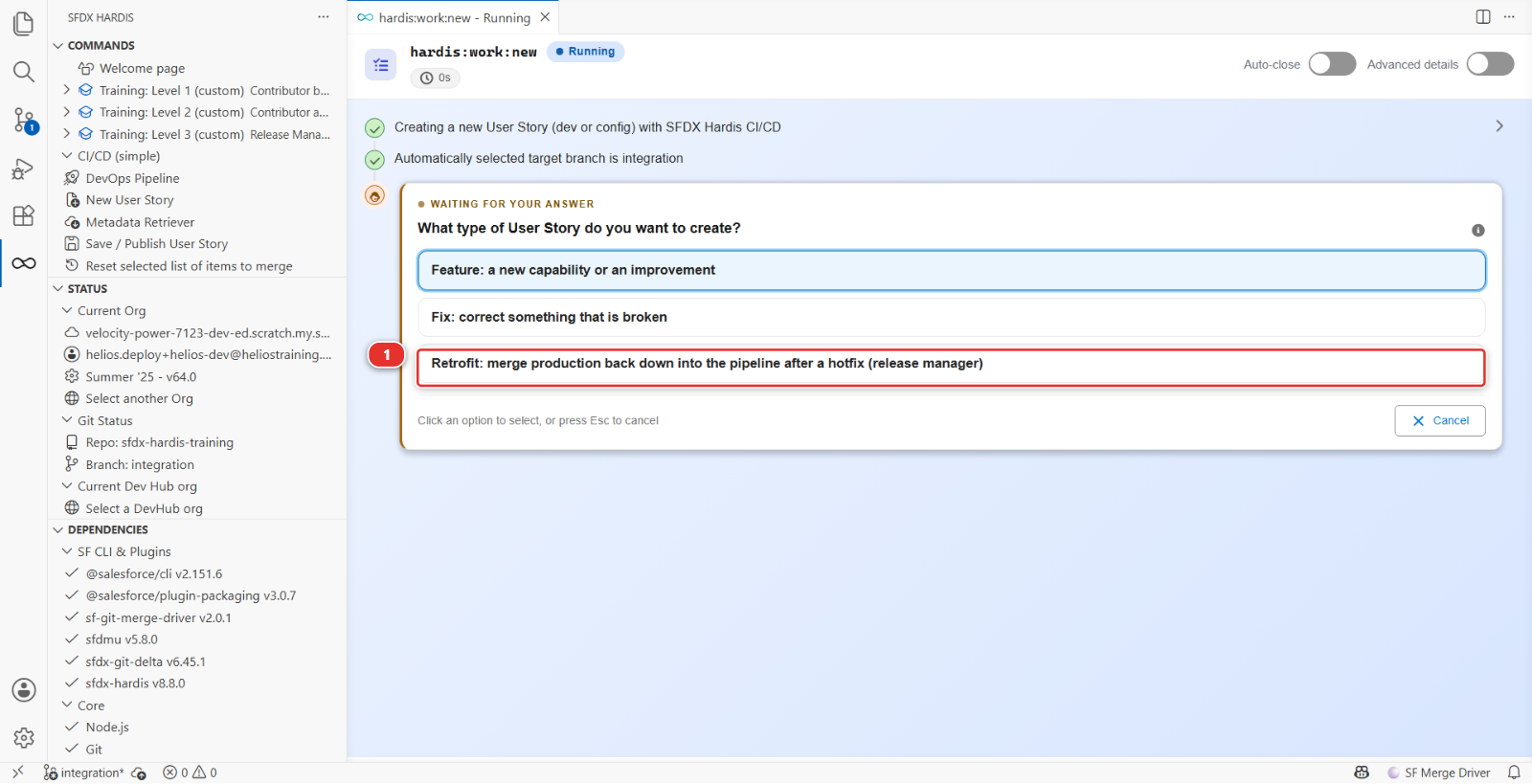Open the Extensions view
1532x784 pixels.
point(24,215)
